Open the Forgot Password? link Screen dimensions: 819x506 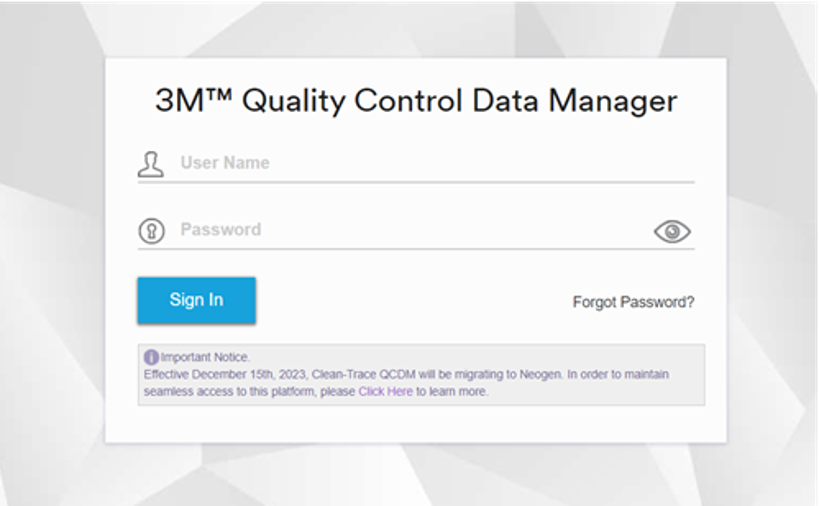(633, 301)
